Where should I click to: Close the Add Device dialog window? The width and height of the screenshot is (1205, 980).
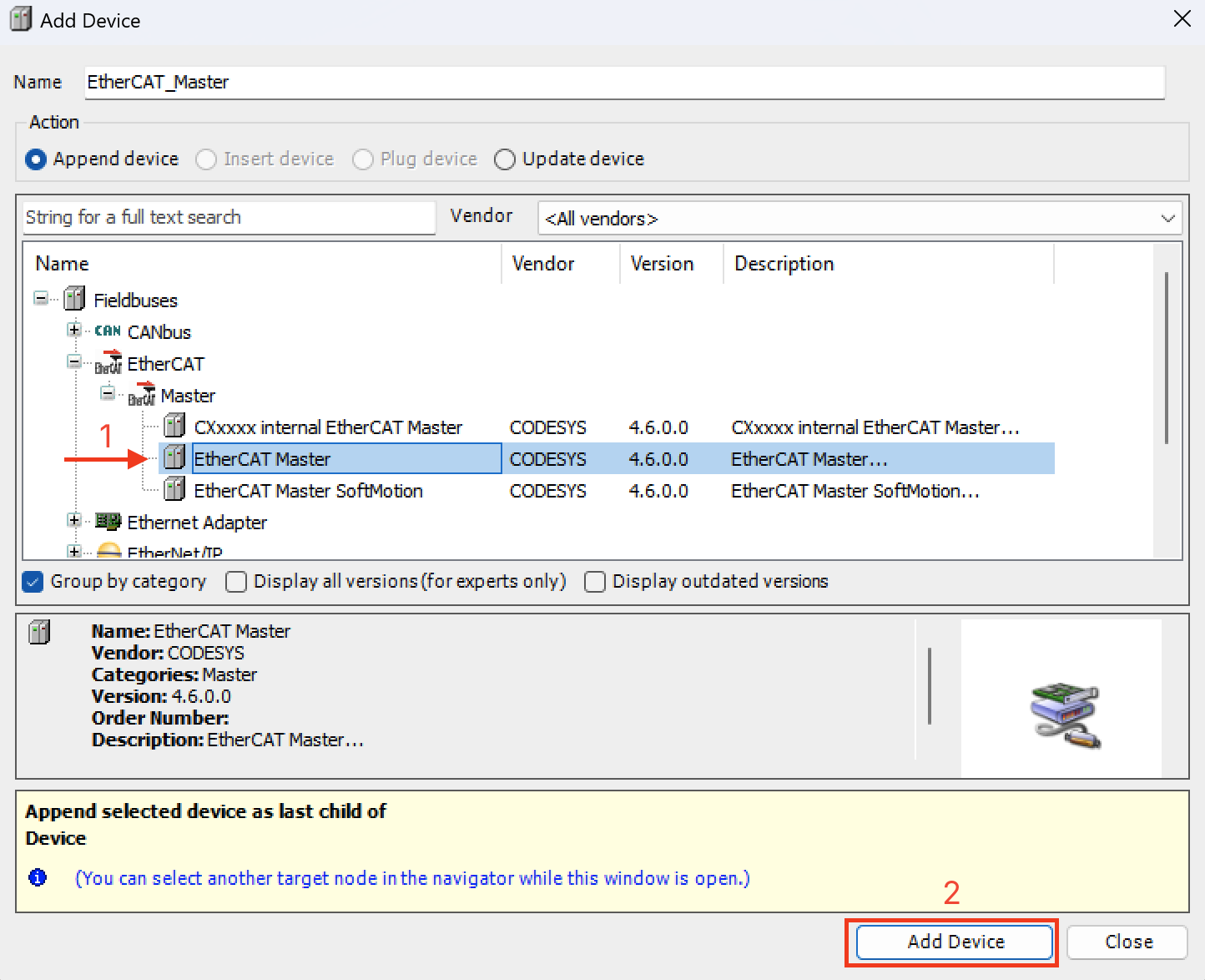1182,19
